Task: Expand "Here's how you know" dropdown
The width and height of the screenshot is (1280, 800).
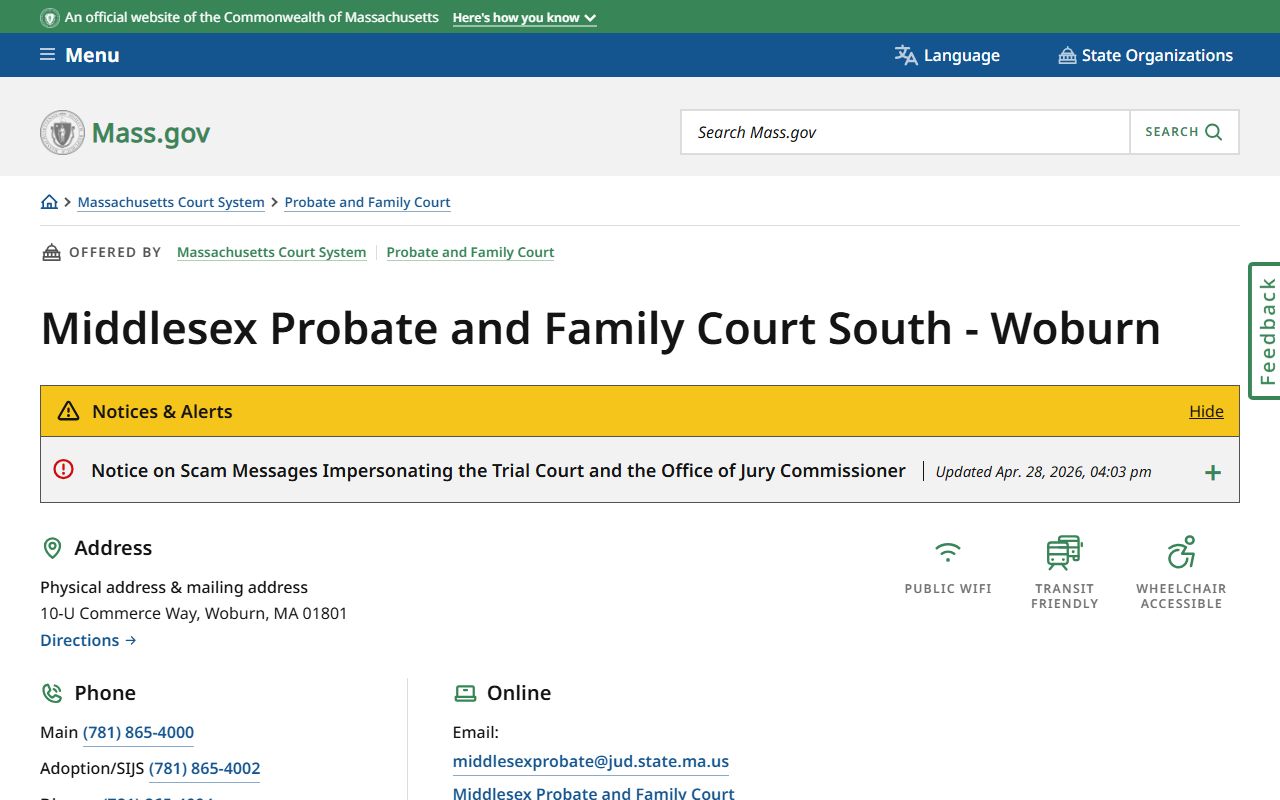Action: click(x=524, y=18)
